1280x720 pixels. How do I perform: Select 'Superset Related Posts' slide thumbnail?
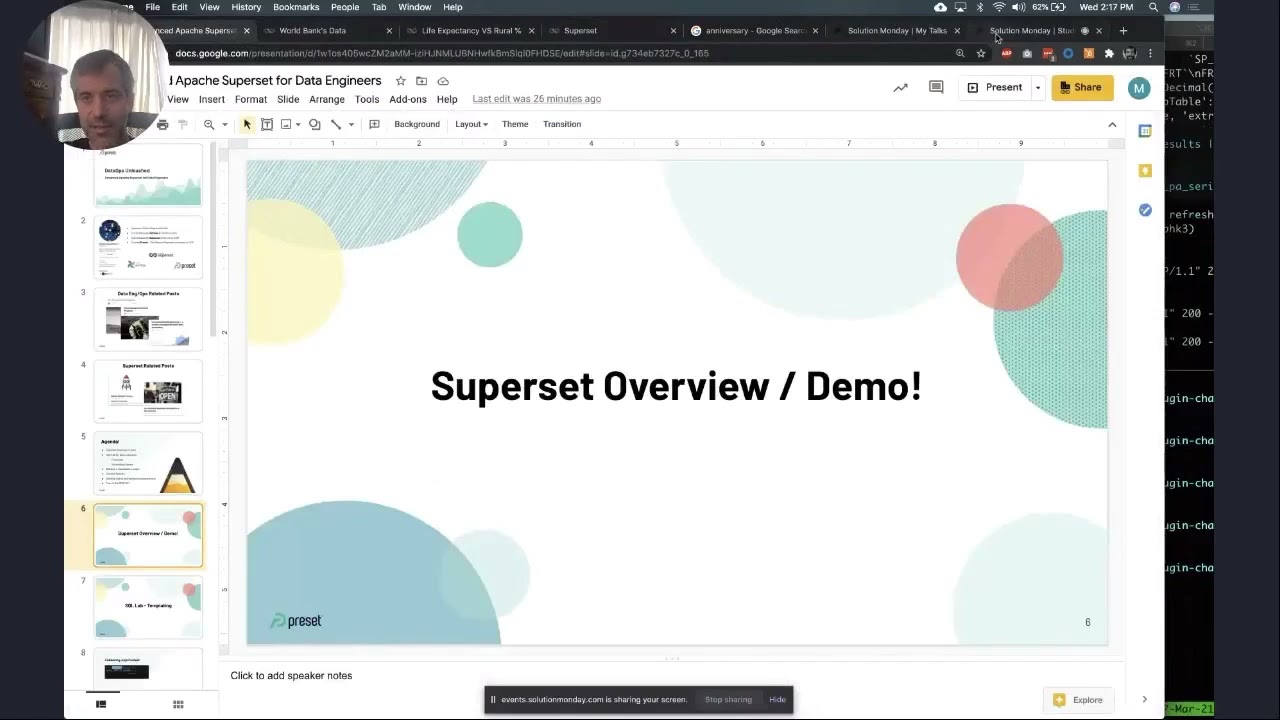pos(148,391)
